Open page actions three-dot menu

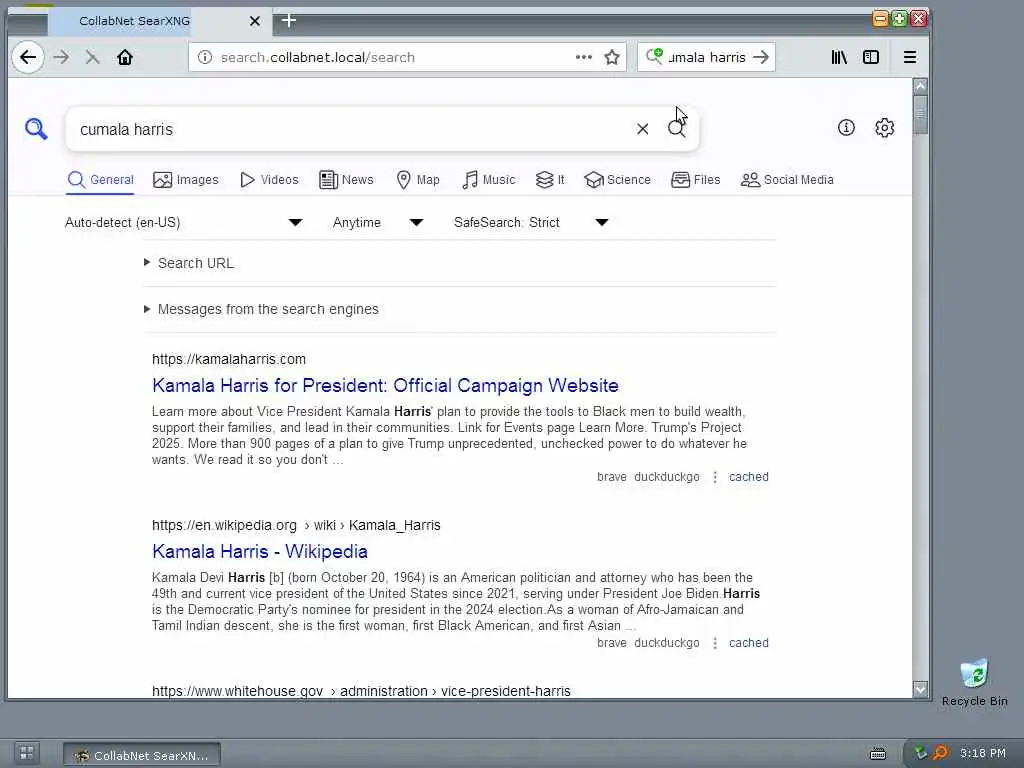584,57
